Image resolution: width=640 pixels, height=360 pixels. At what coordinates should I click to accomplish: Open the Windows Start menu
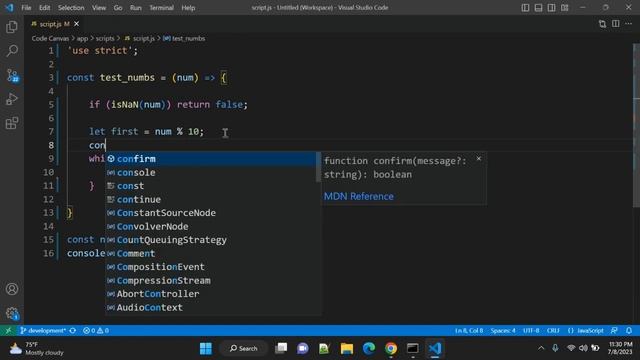click(x=206, y=349)
